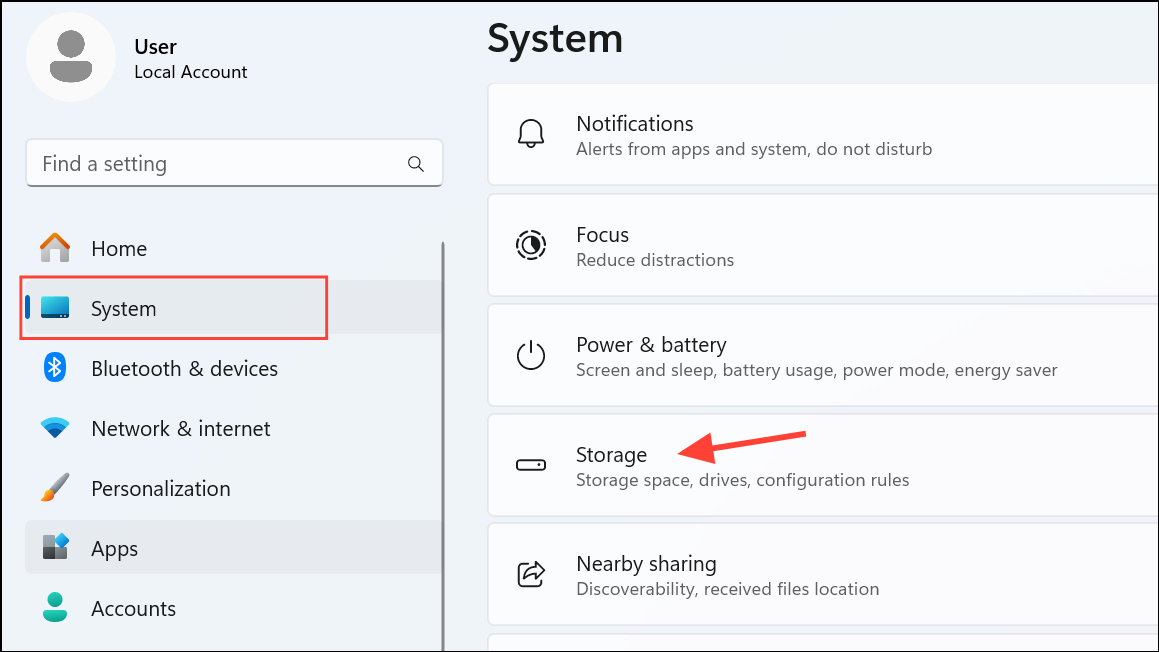1159x652 pixels.
Task: Click the Bluetooth icon in sidebar
Action: click(x=54, y=368)
